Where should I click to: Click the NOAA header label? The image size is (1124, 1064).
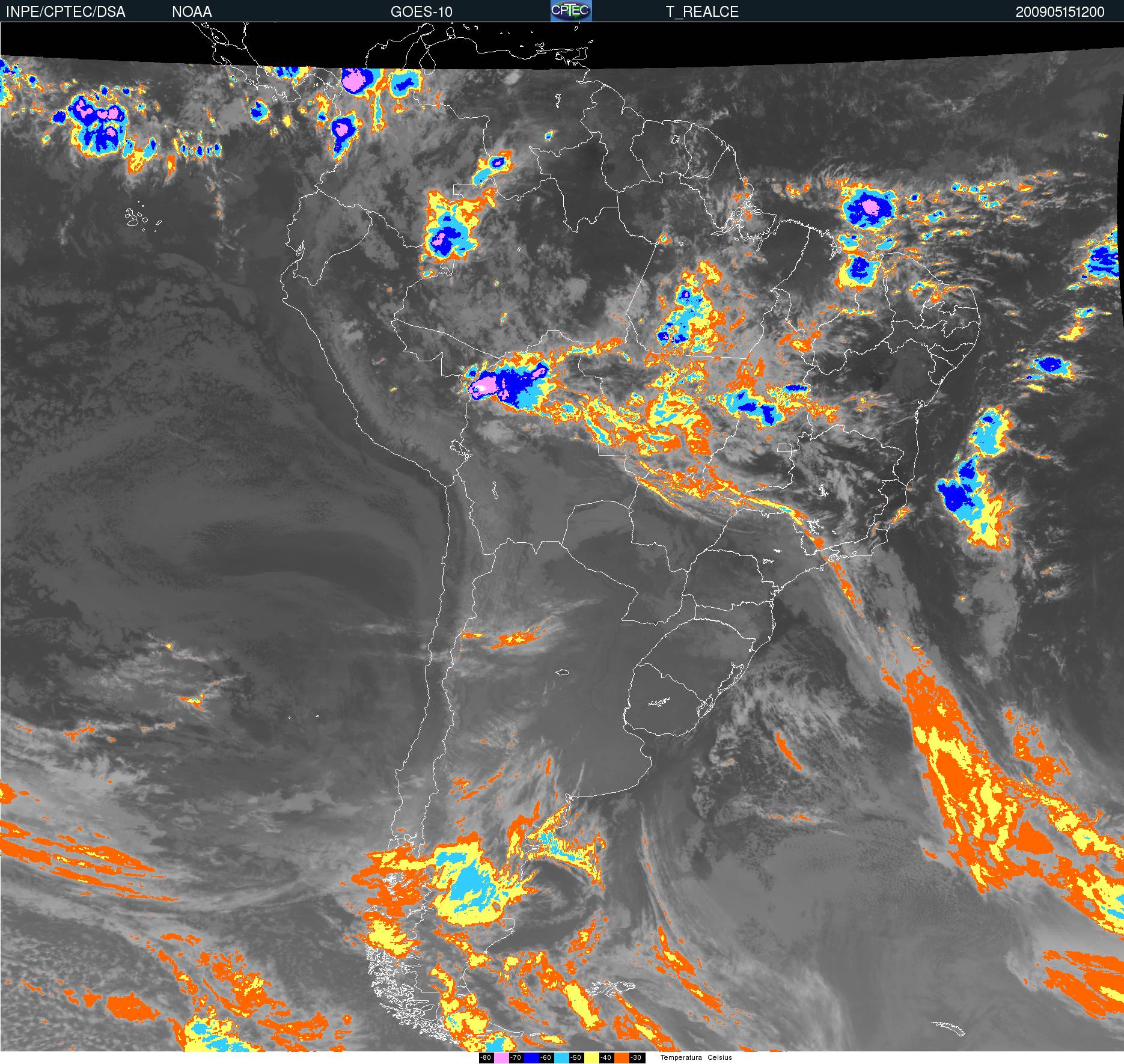pos(192,12)
